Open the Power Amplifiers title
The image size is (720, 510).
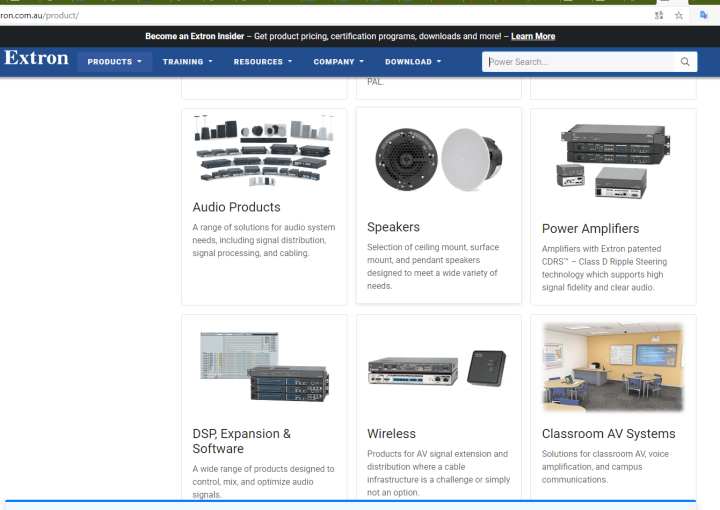(590, 229)
